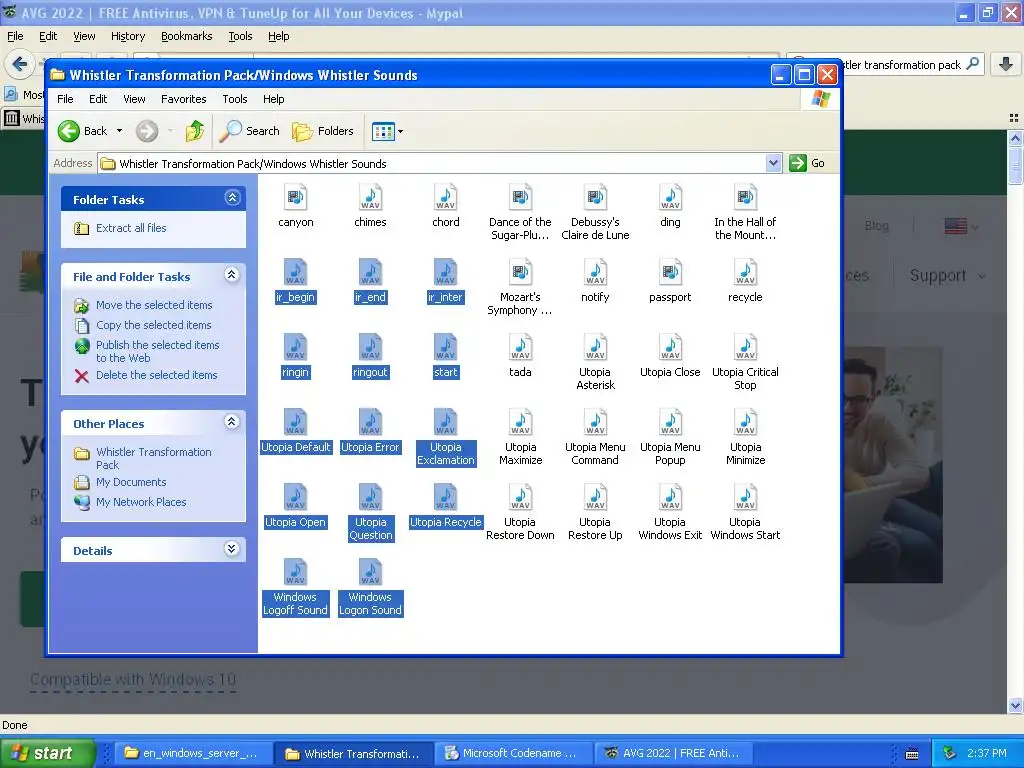Select the Utopia Close sound file

coord(670,356)
